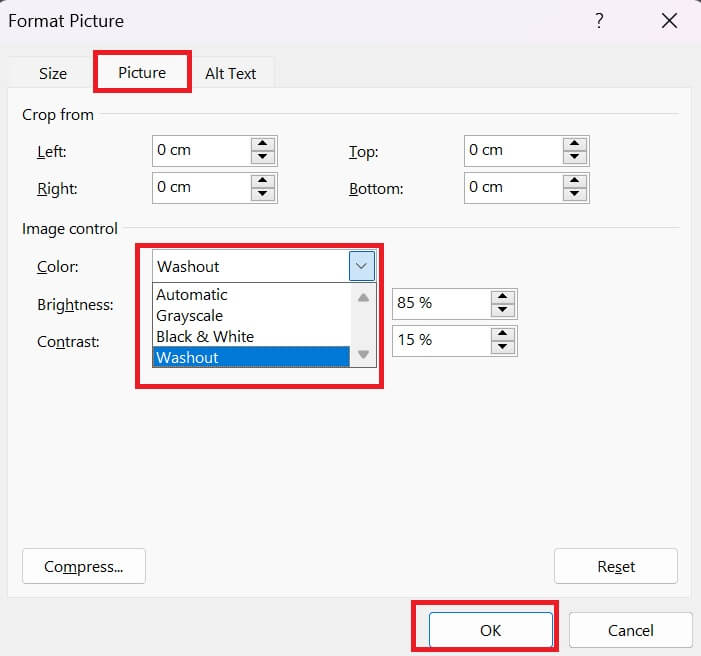Reset the picture settings
This screenshot has height=656, width=701.
pyautogui.click(x=616, y=566)
